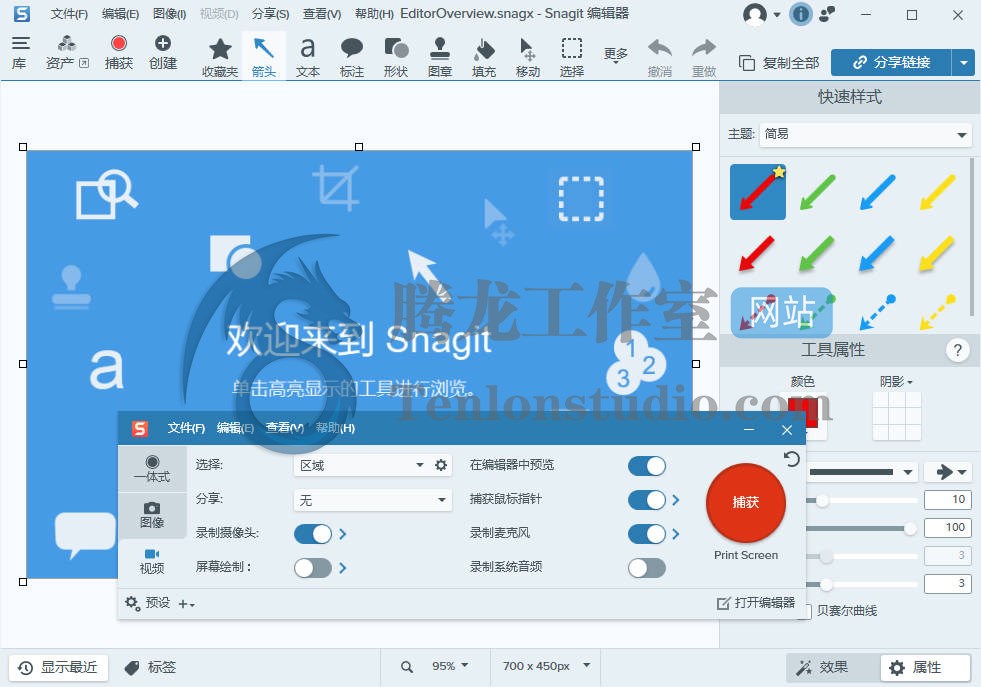Click the Favorites (收藏夹) star icon
Viewport: 981px width, 687px height.
[x=220, y=56]
